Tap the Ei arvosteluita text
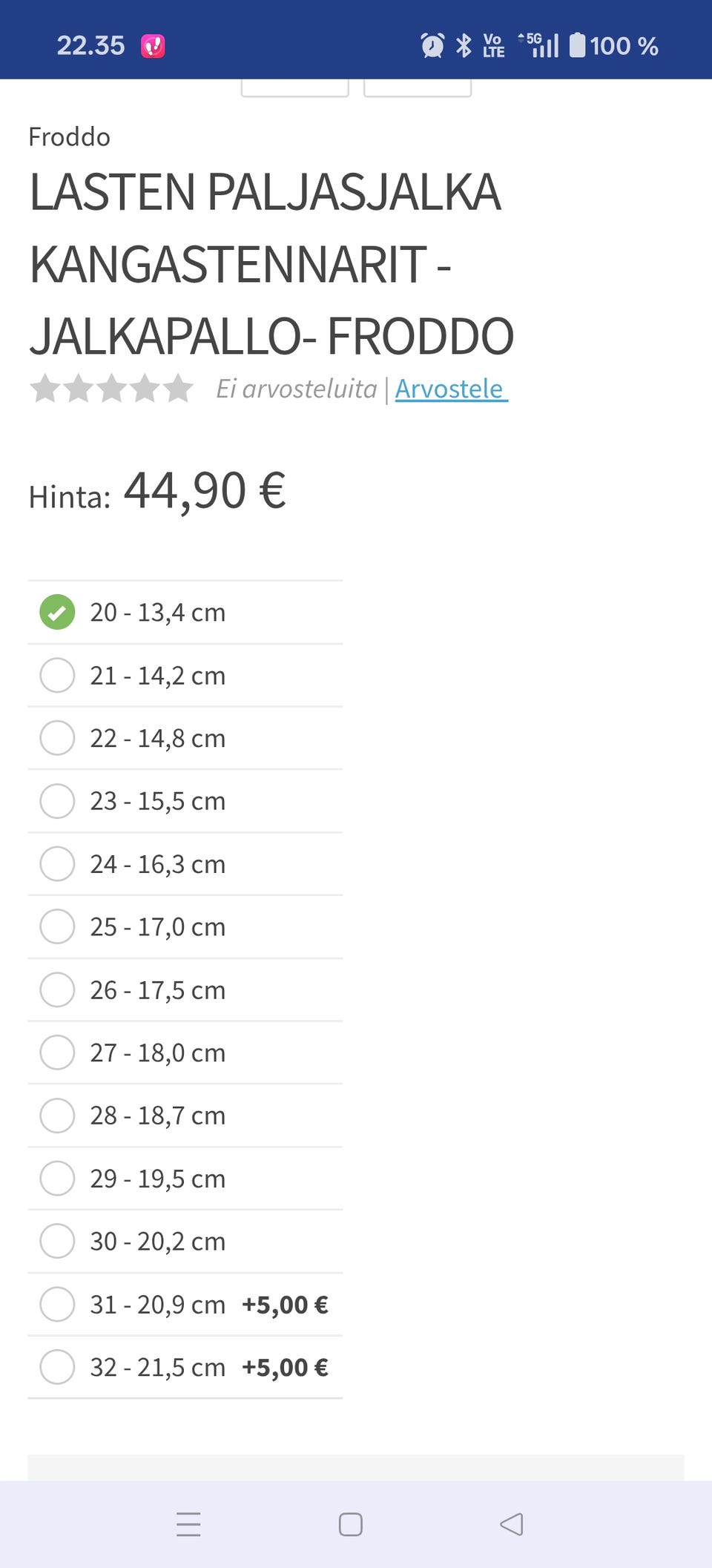 point(296,389)
